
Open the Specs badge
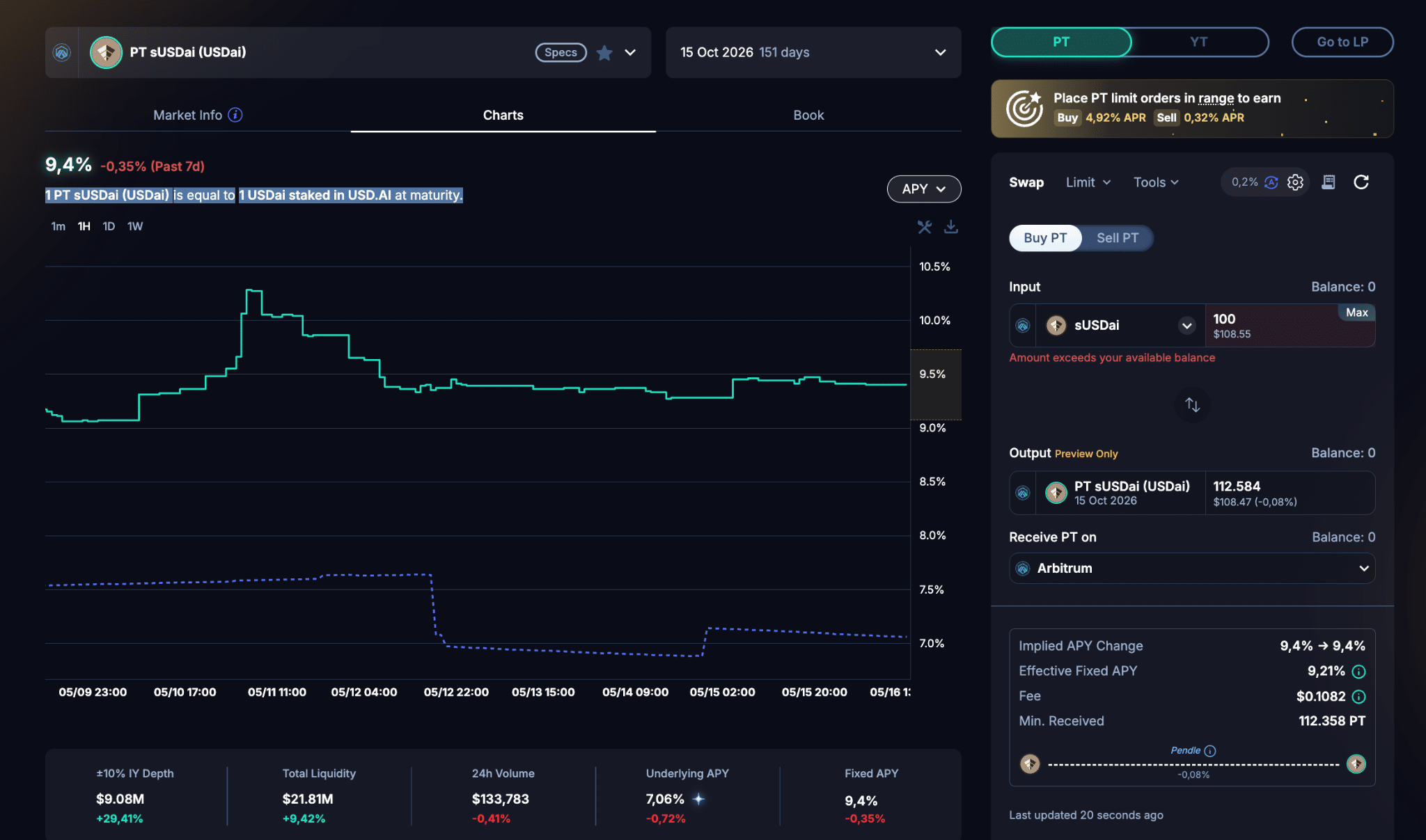pyautogui.click(x=561, y=53)
